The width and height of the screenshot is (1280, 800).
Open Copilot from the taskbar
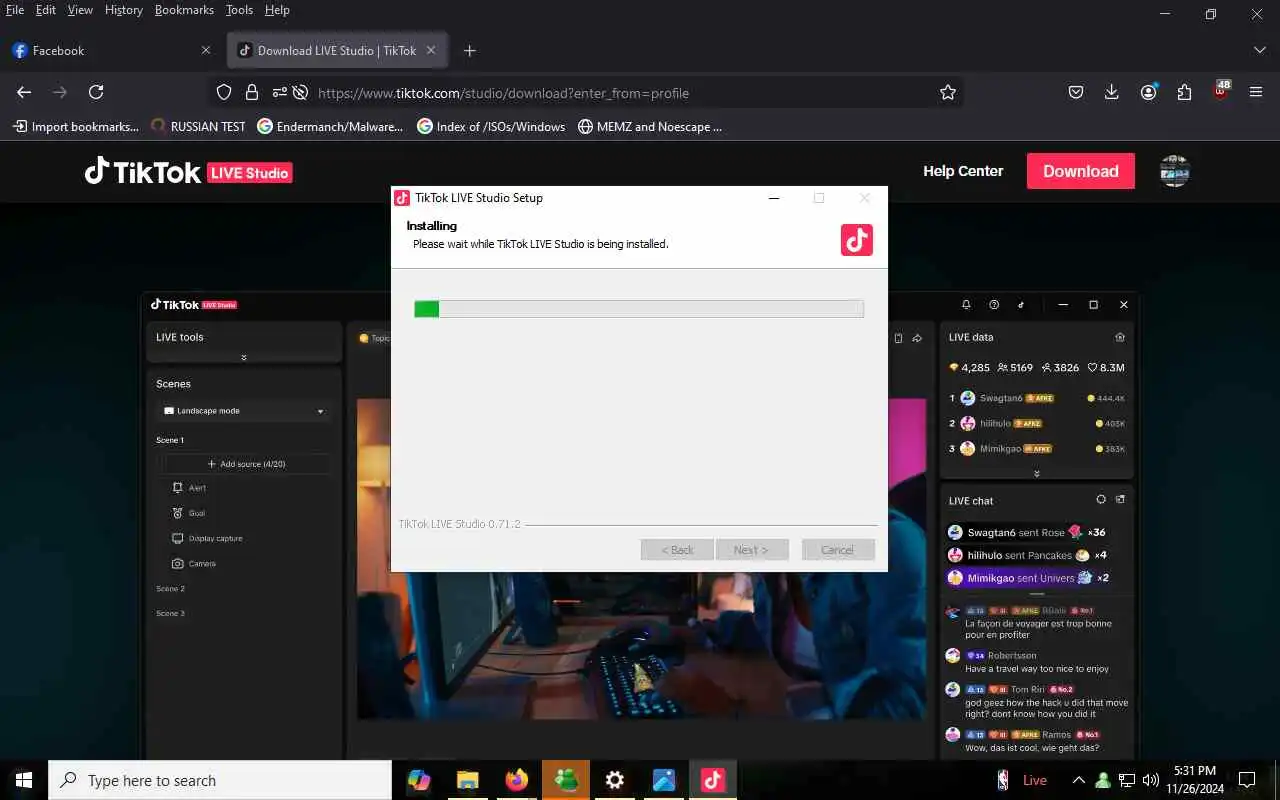tap(419, 780)
